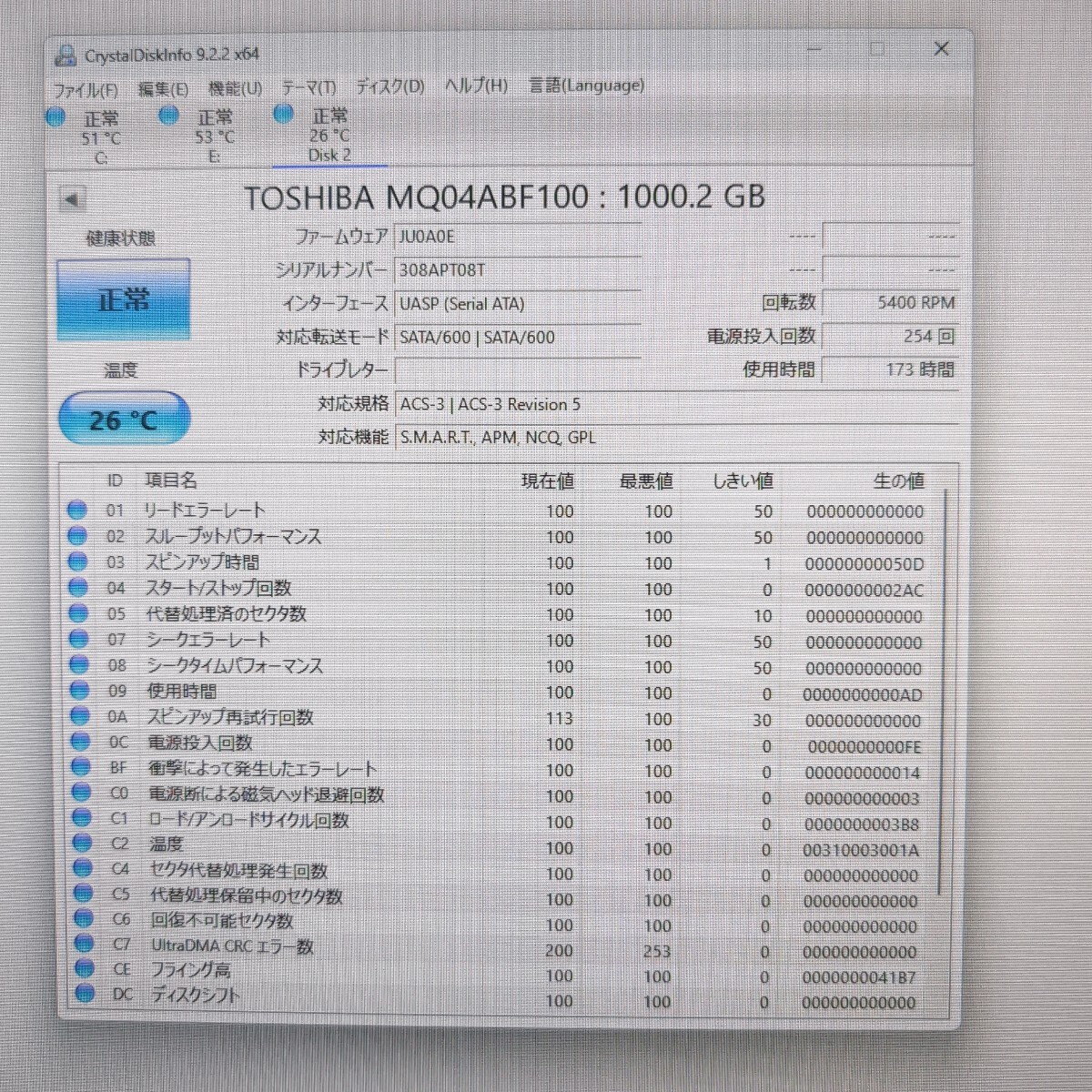Click current value 113 in row 0A
This screenshot has width=1092, height=1092.
560,719
